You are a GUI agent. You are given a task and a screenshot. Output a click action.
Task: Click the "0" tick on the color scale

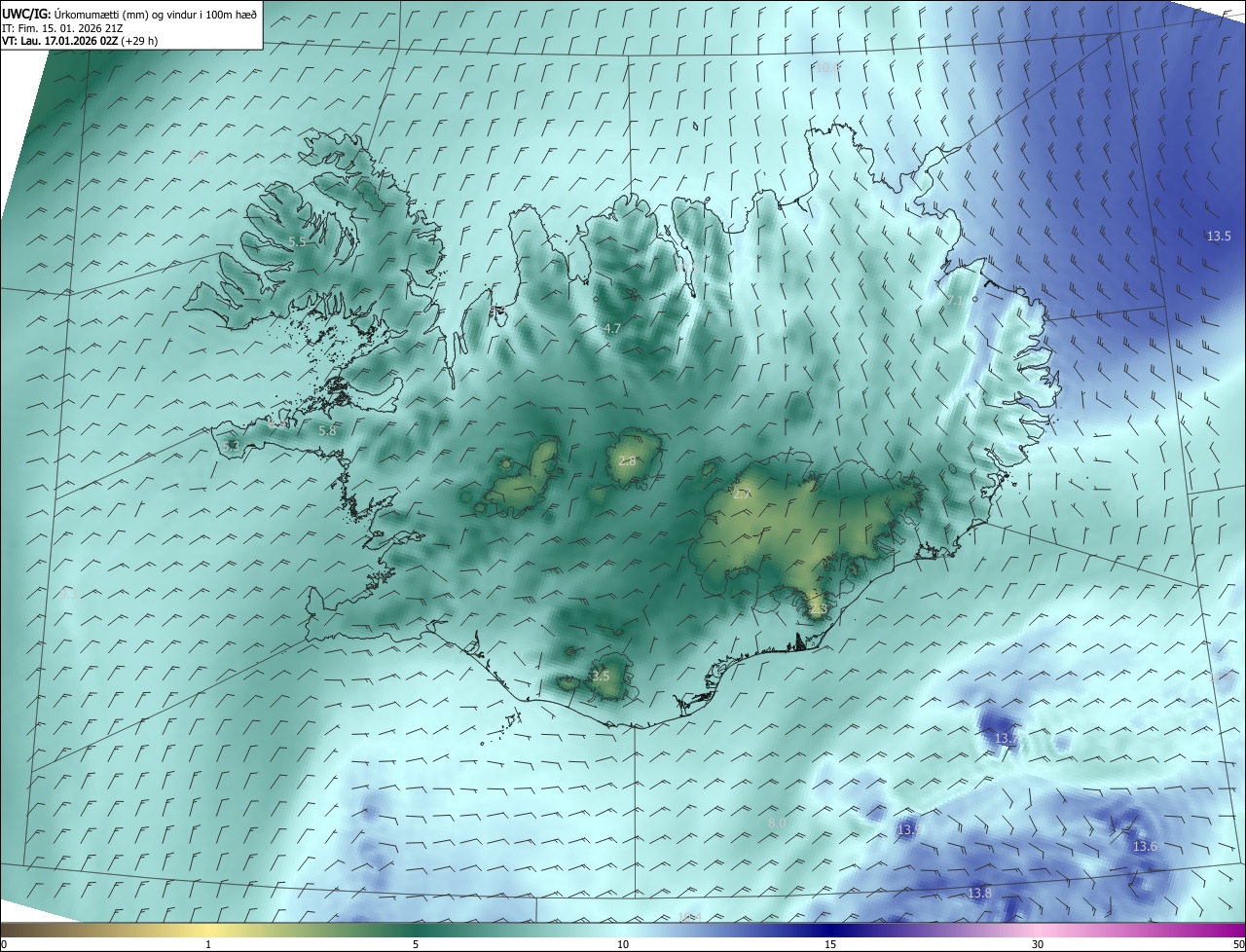click(4, 945)
